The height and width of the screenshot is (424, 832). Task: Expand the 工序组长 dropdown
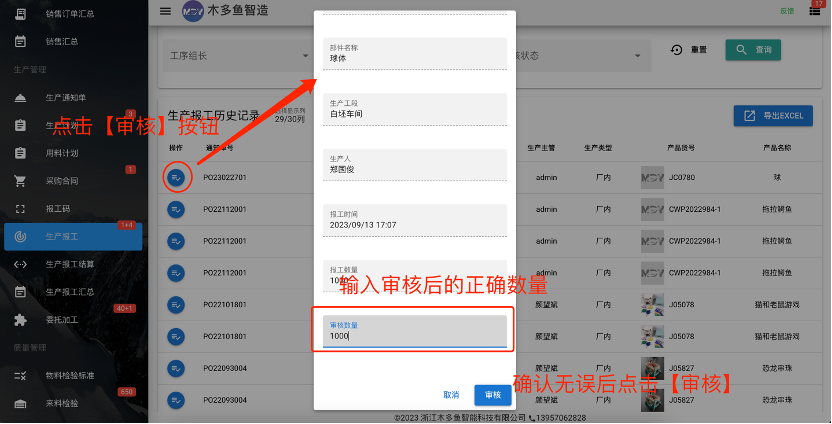coord(237,56)
